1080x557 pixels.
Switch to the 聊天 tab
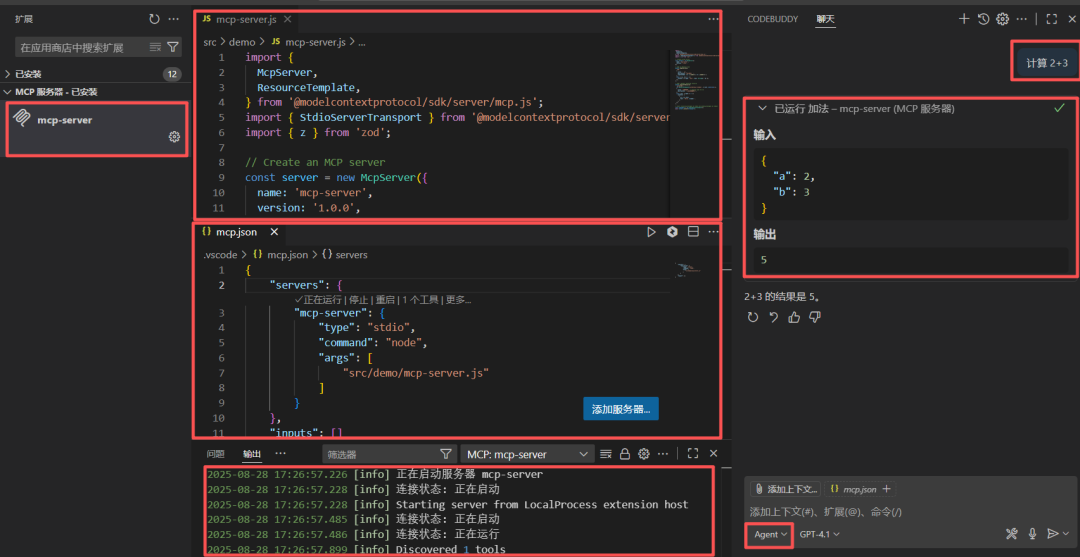click(x=825, y=19)
